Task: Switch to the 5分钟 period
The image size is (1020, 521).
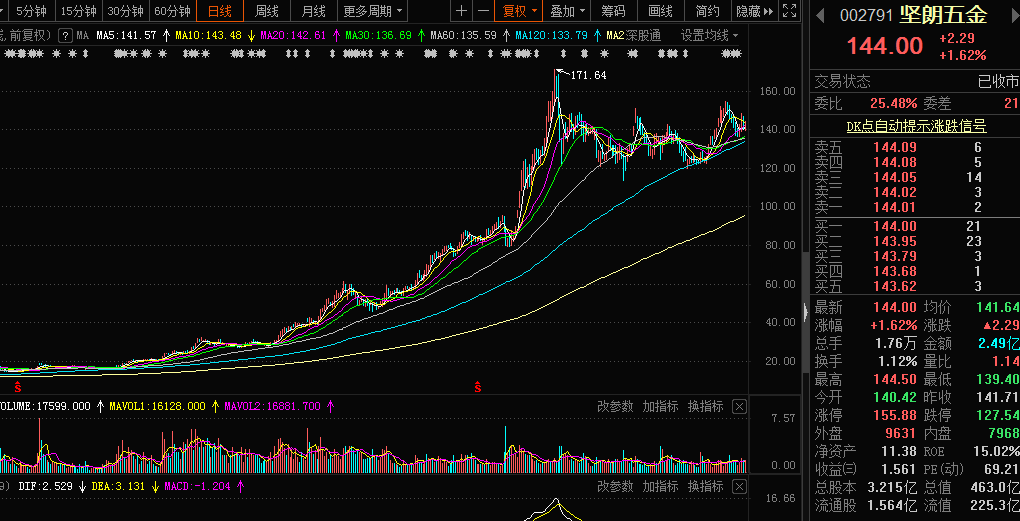Action: [30, 11]
